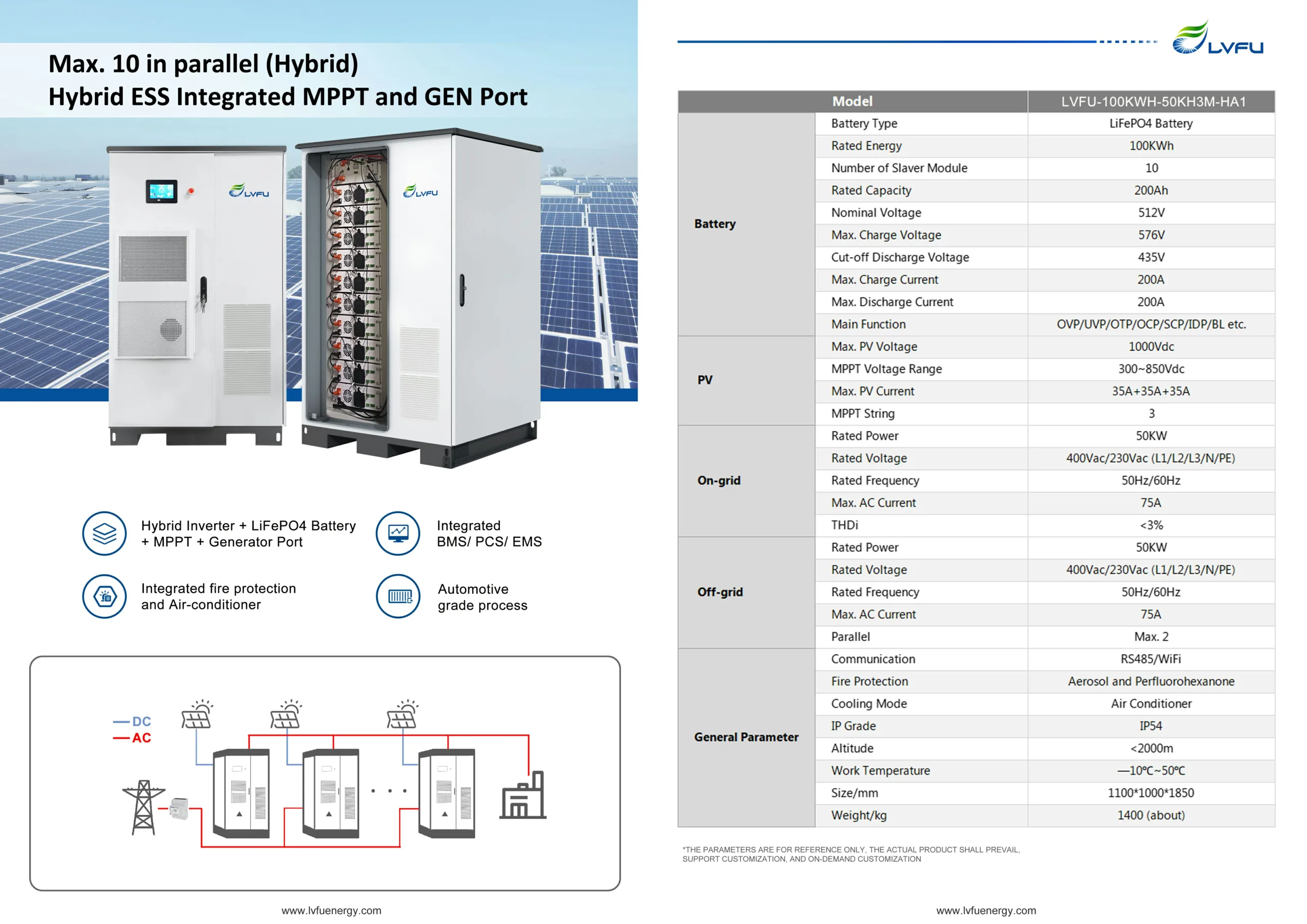
Task: Click the stacked layers hybrid inverter icon
Action: [104, 533]
